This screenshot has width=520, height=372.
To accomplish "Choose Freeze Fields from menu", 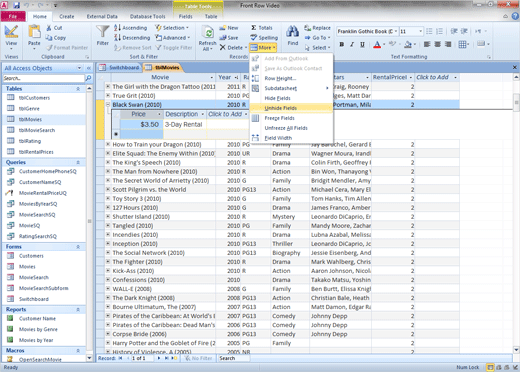I will pos(291,118).
